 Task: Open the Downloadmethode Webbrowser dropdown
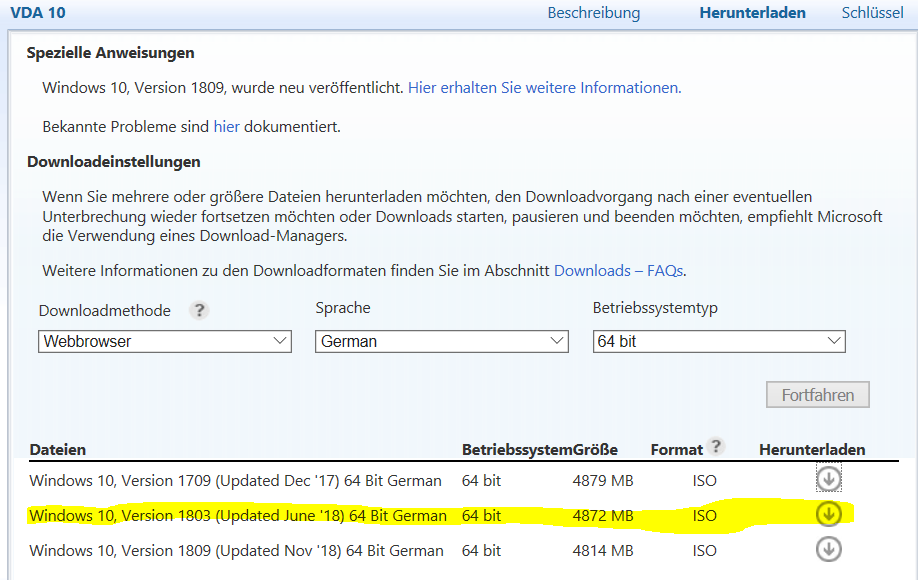[165, 341]
